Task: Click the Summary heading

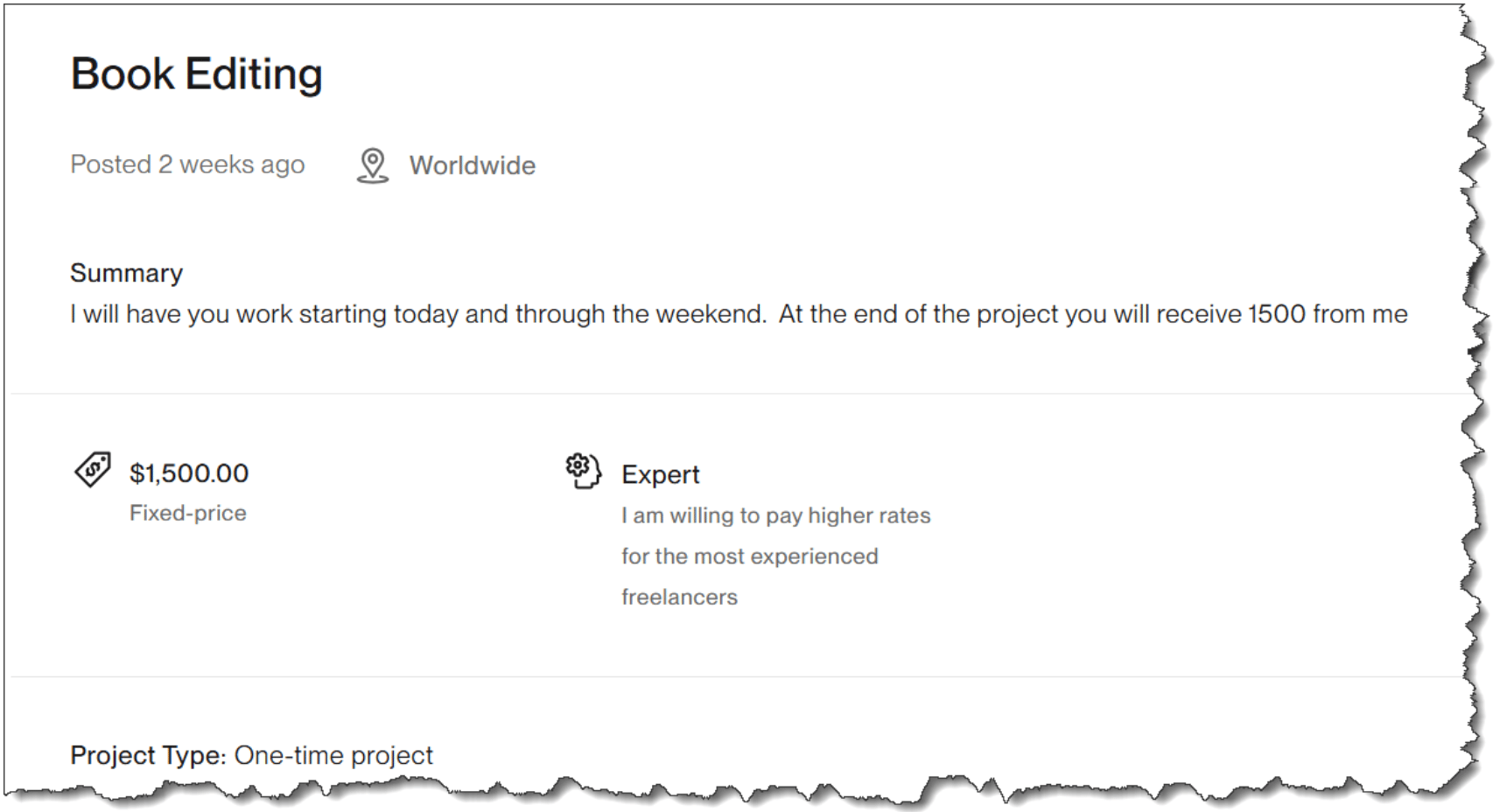Action: pos(126,273)
